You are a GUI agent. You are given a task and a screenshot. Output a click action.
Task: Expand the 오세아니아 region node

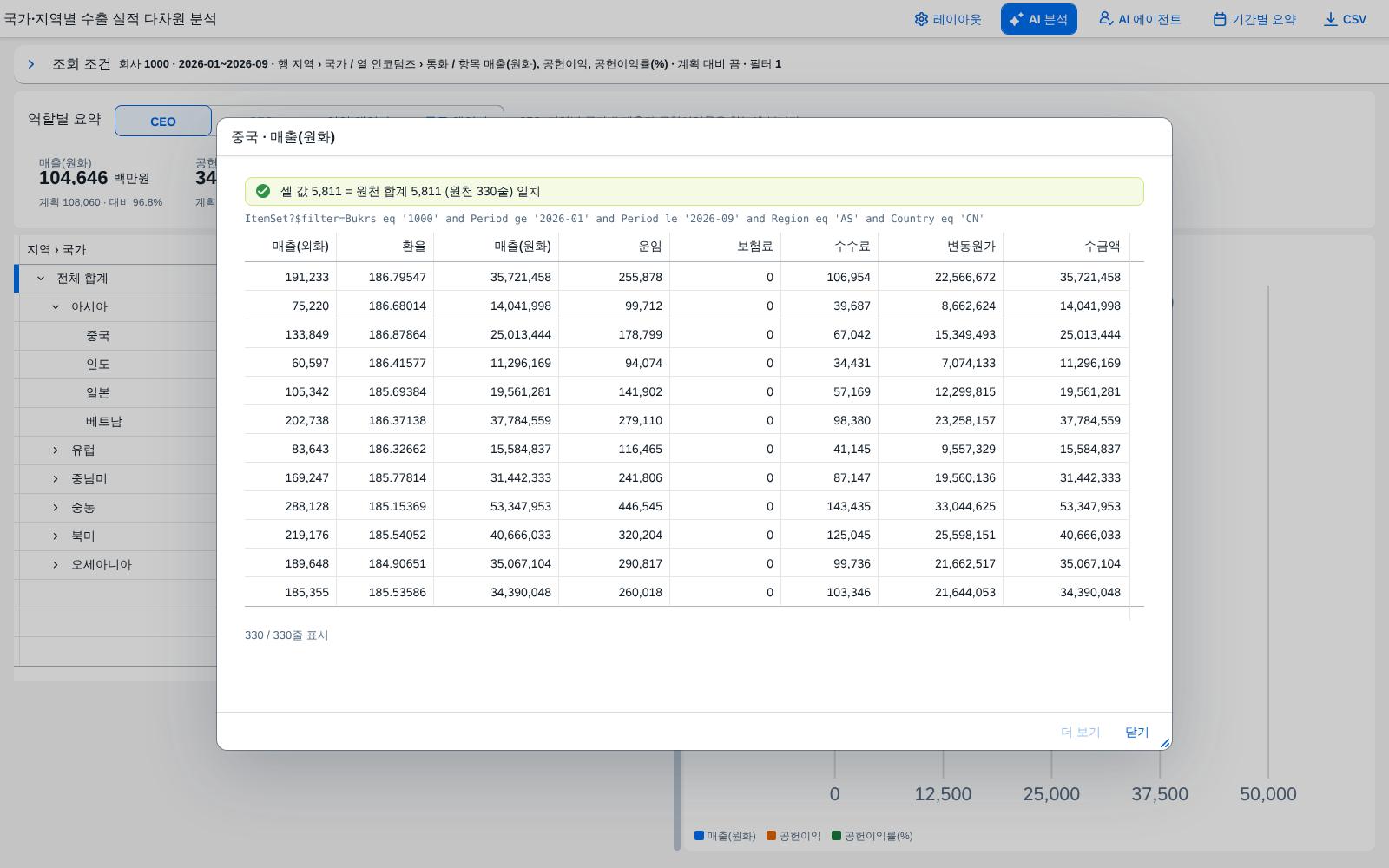coord(56,565)
